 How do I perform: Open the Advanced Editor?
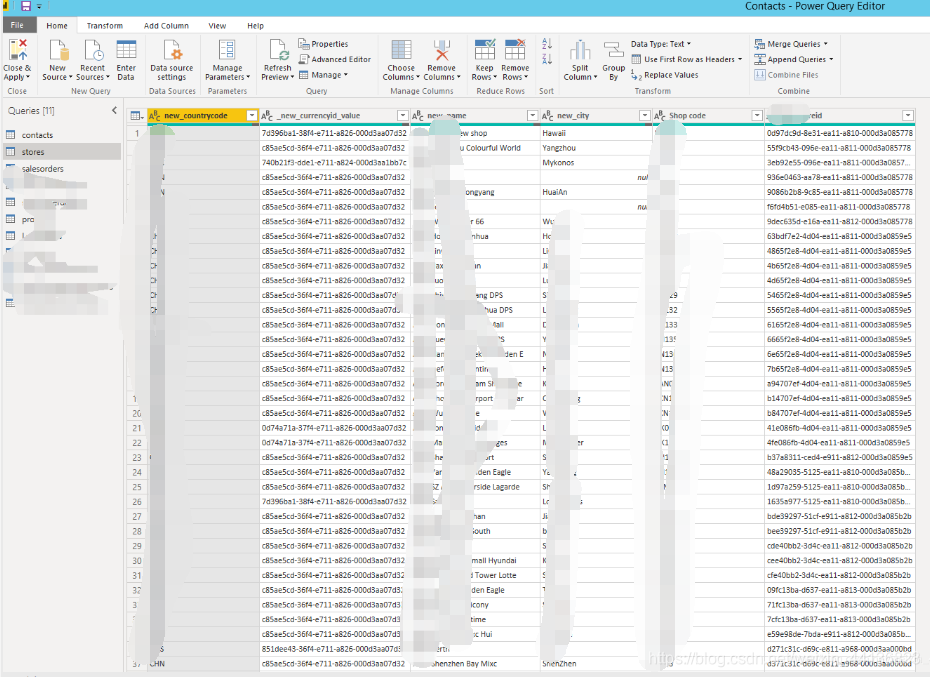click(335, 59)
